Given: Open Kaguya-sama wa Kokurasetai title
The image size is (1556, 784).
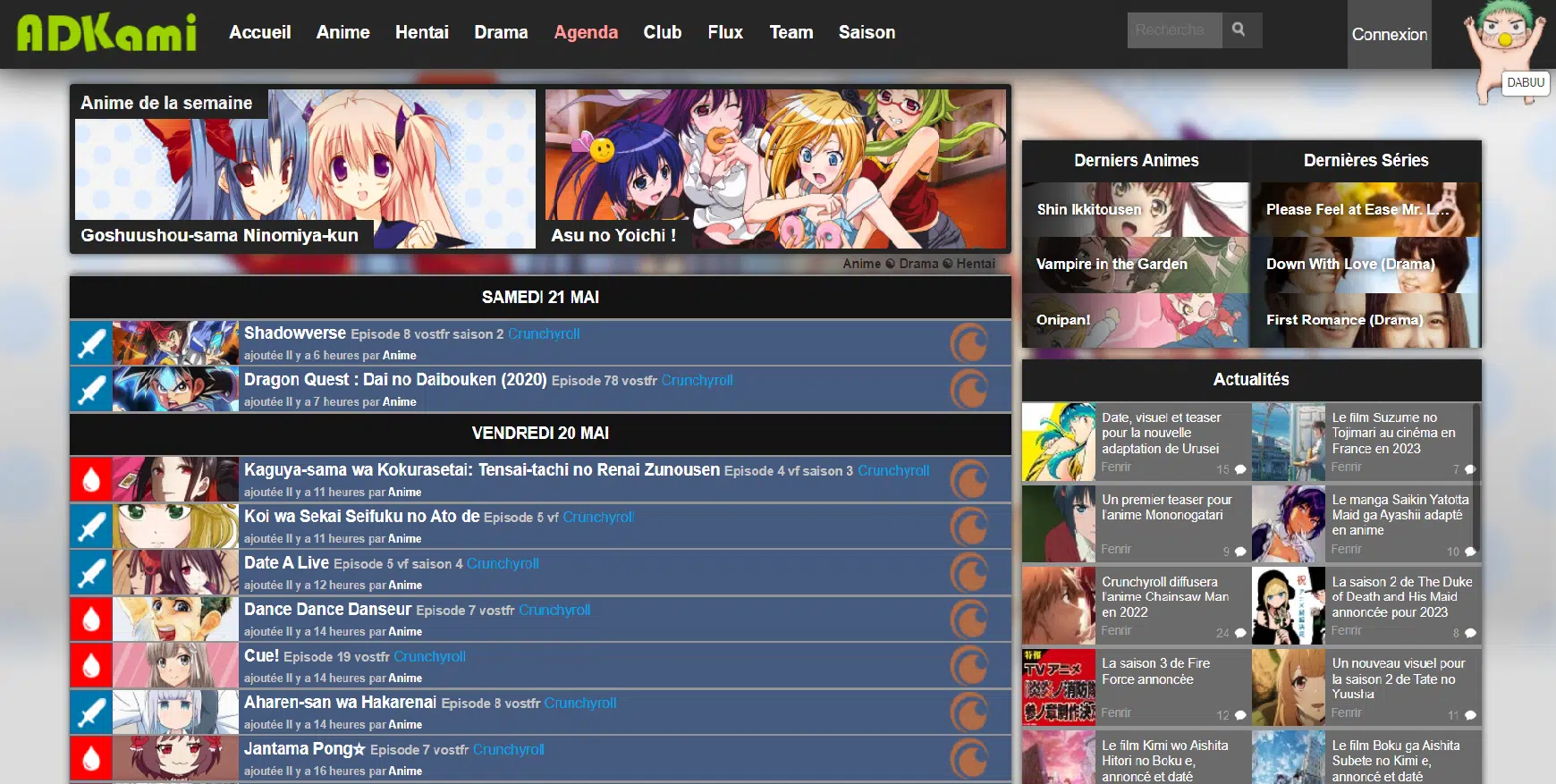Looking at the screenshot, I should click(x=482, y=469).
